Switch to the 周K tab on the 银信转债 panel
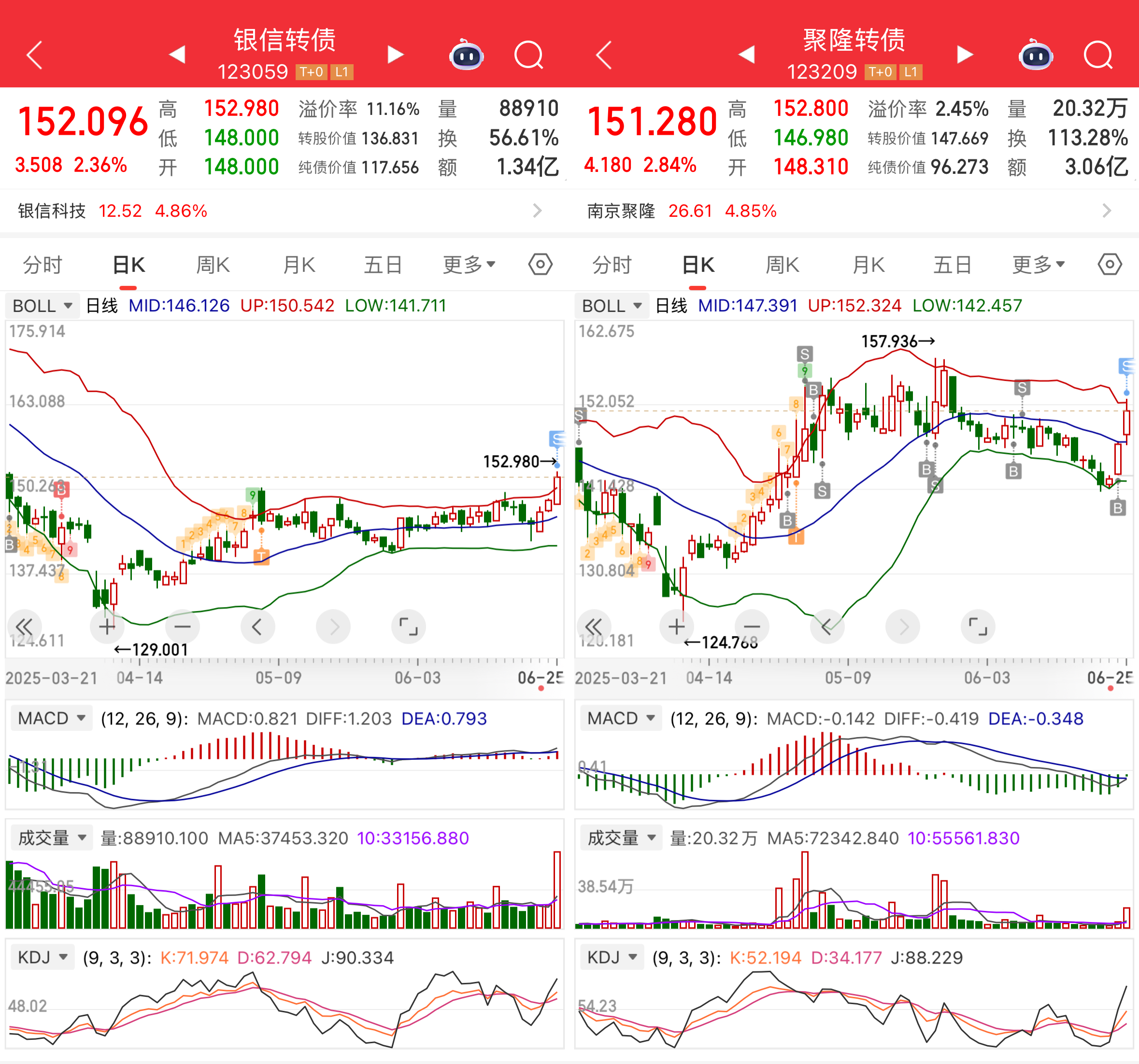 coord(213,265)
